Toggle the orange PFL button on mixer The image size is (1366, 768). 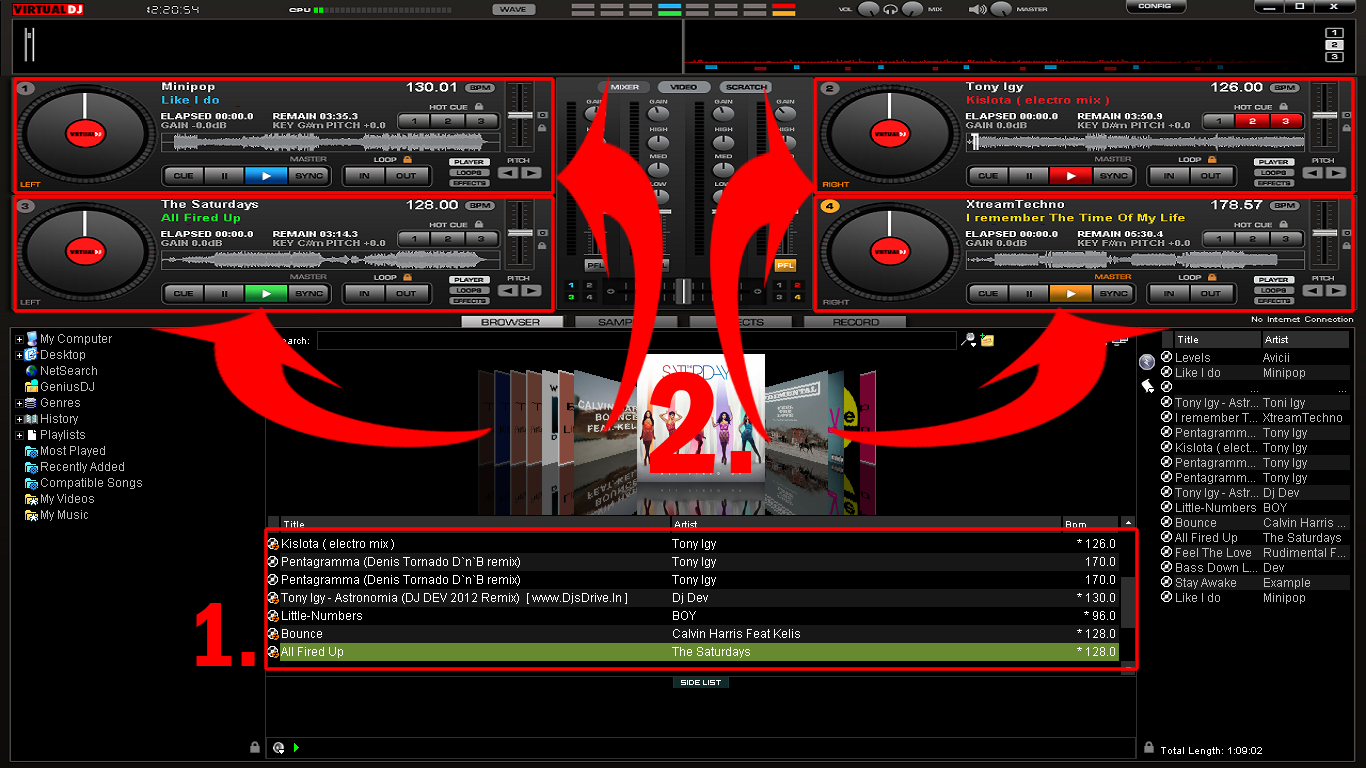[x=785, y=265]
